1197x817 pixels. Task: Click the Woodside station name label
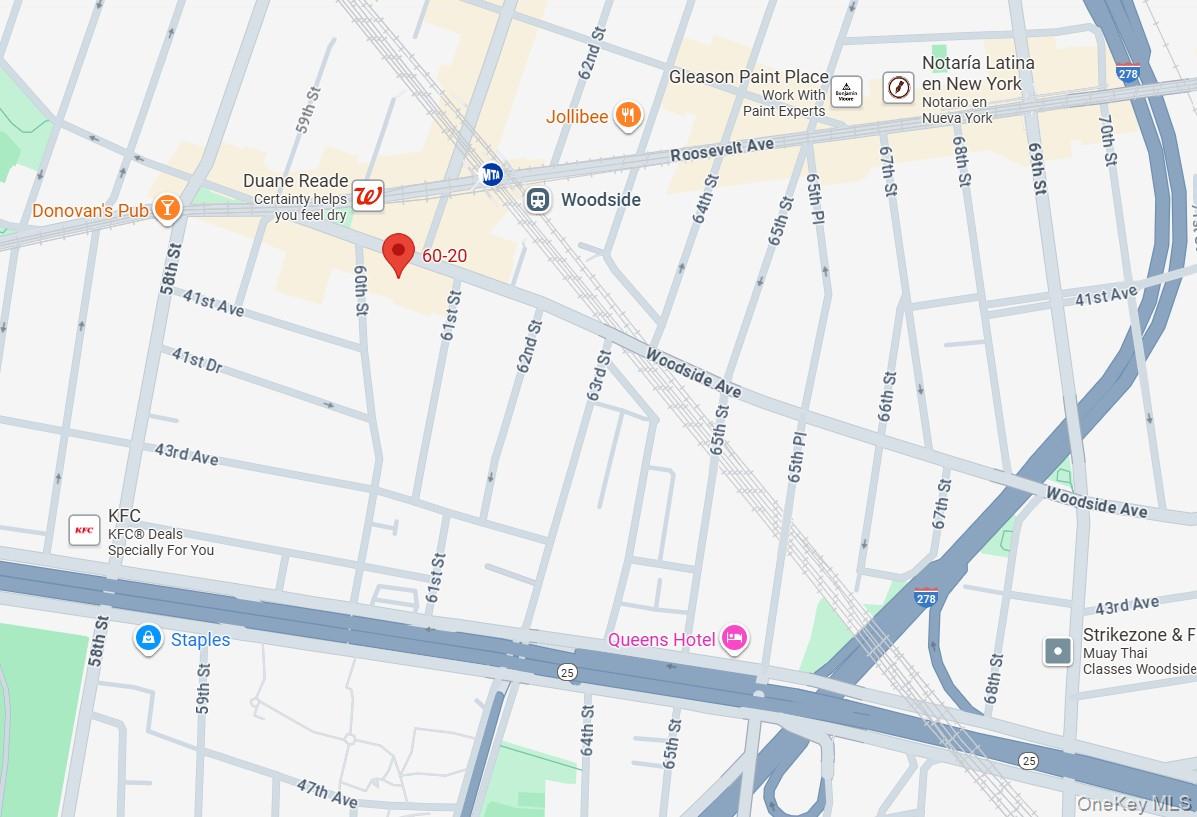pyautogui.click(x=601, y=200)
